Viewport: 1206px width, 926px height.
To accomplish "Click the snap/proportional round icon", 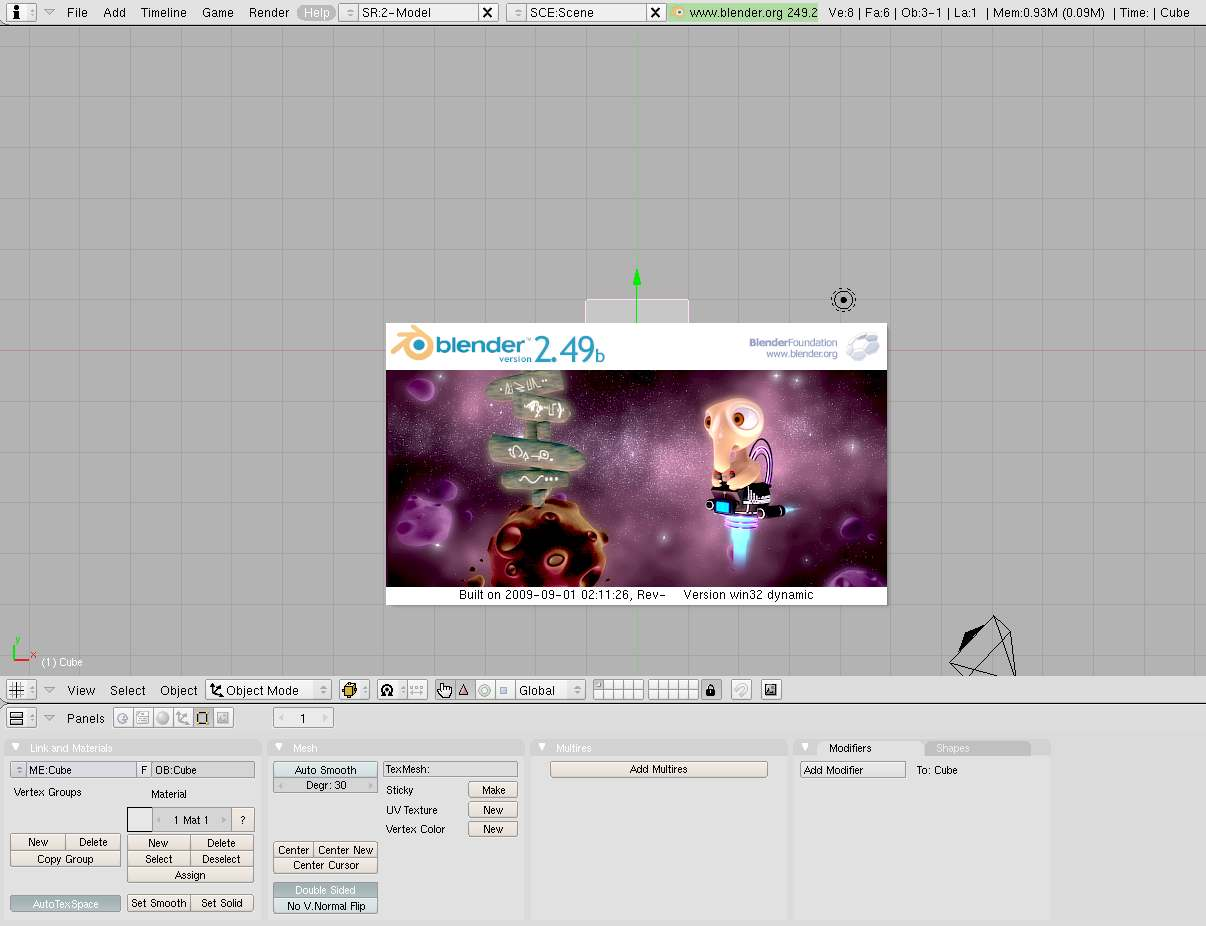I will [x=741, y=690].
